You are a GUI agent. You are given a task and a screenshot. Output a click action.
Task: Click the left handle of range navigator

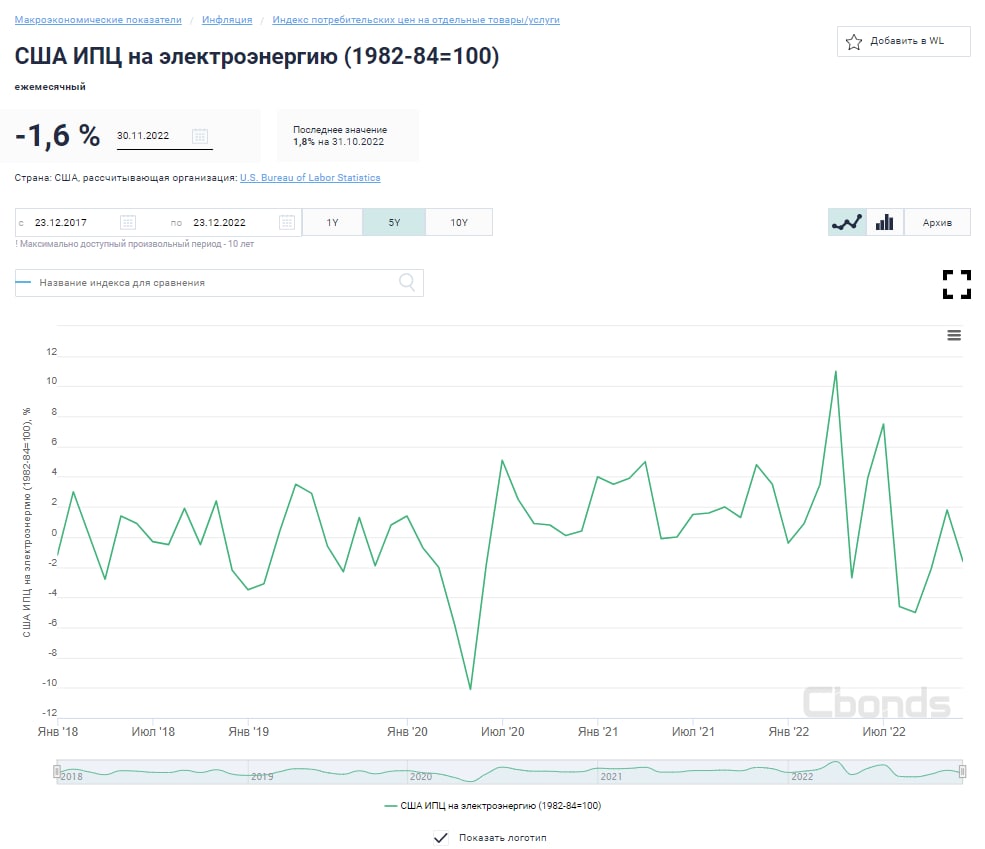(x=58, y=771)
